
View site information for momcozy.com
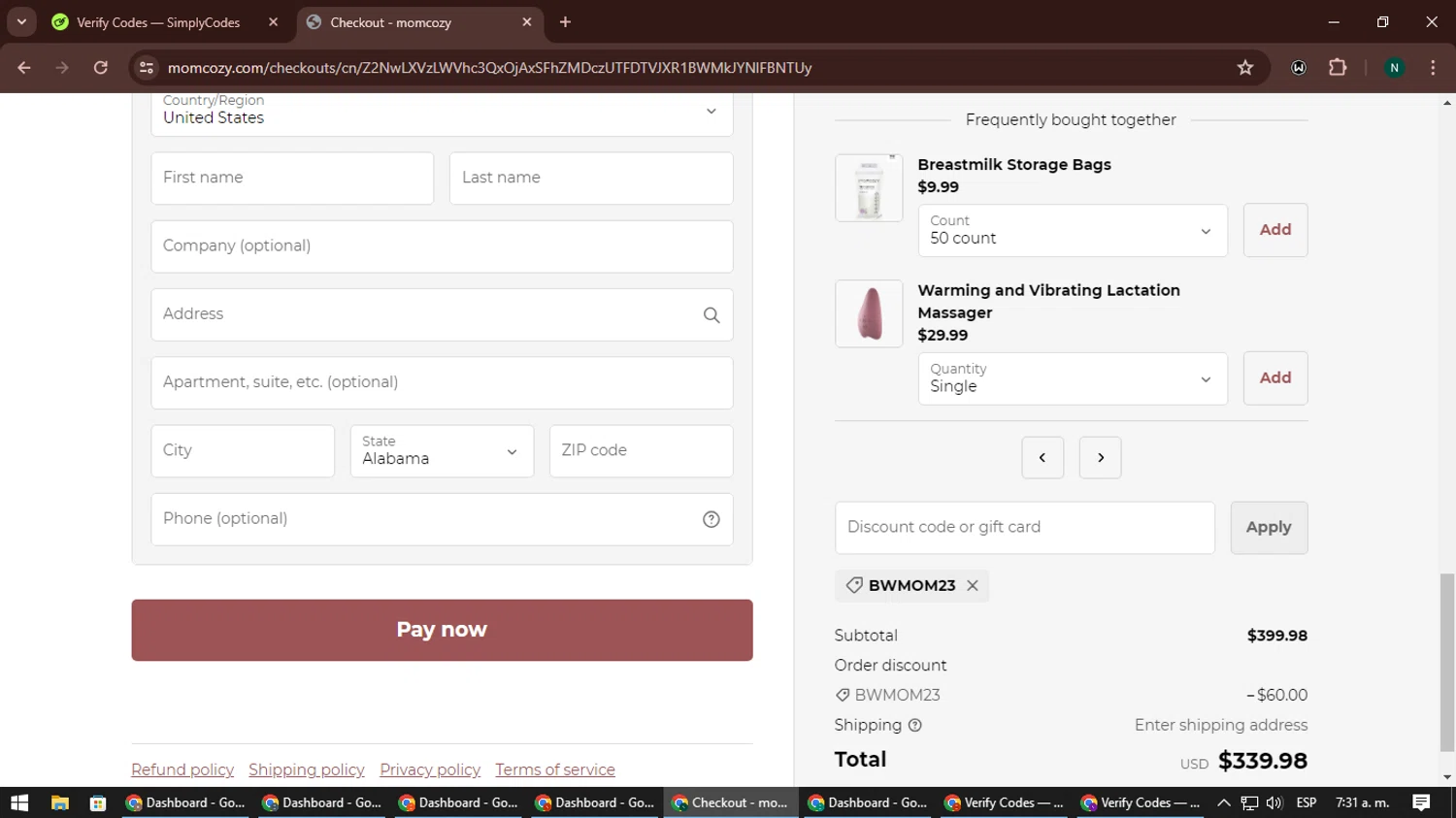point(147,68)
